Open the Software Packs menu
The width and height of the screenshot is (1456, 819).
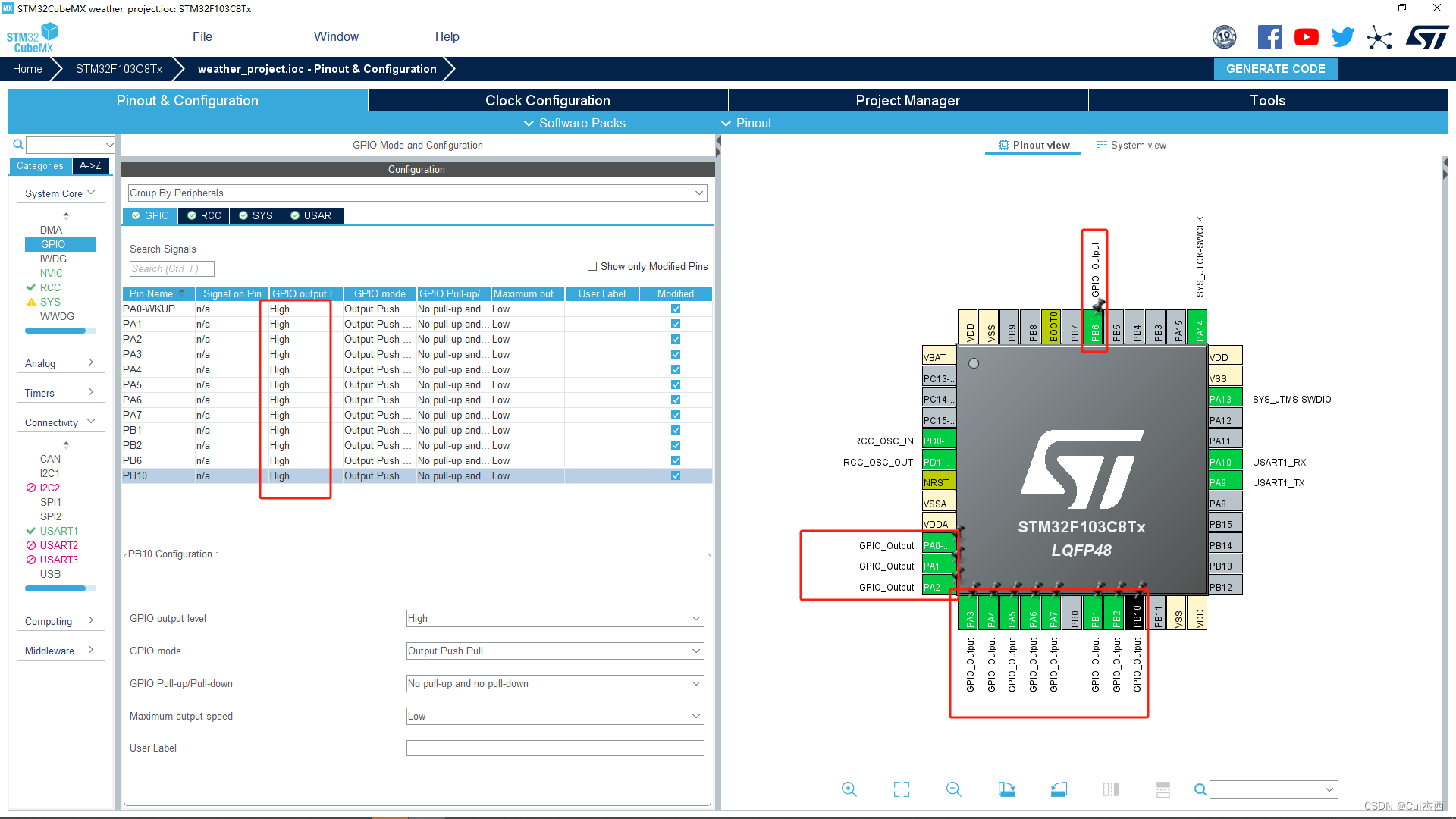click(574, 123)
